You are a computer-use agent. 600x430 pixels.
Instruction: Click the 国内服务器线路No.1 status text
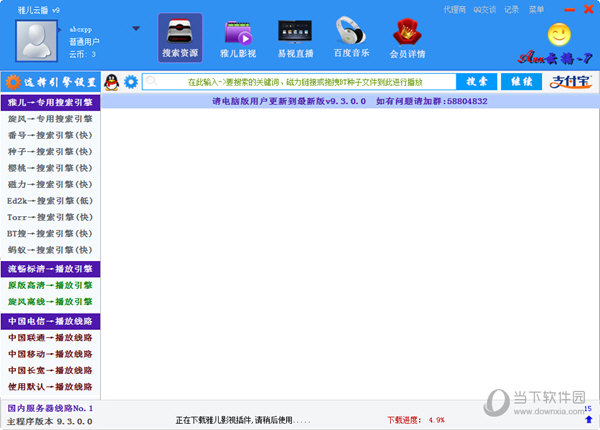50,409
